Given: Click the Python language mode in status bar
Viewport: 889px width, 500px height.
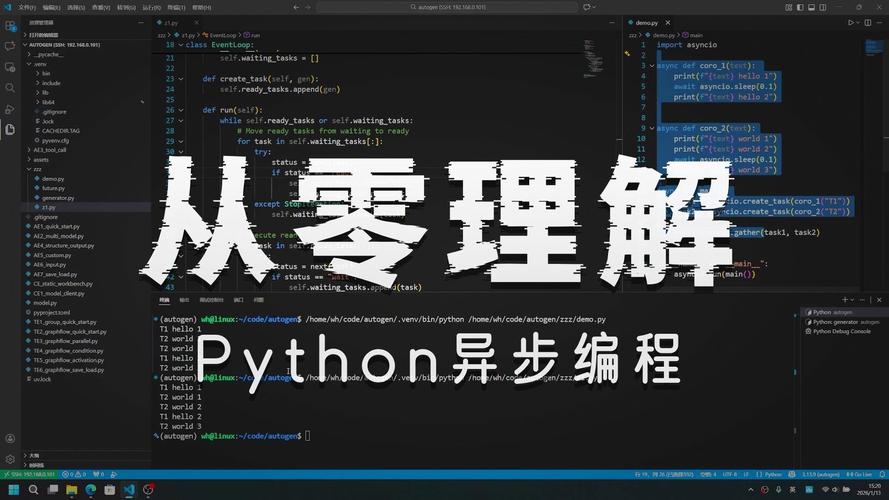Looking at the screenshot, I should (769, 474).
